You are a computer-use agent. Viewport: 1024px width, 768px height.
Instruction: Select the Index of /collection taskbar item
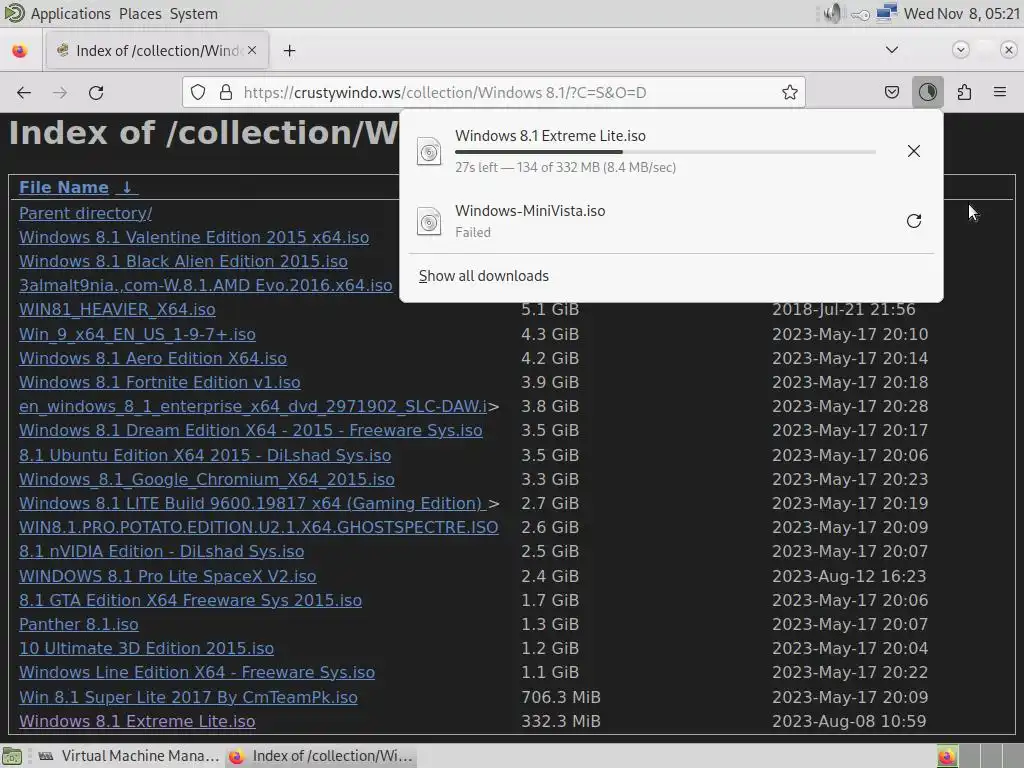tap(321, 756)
